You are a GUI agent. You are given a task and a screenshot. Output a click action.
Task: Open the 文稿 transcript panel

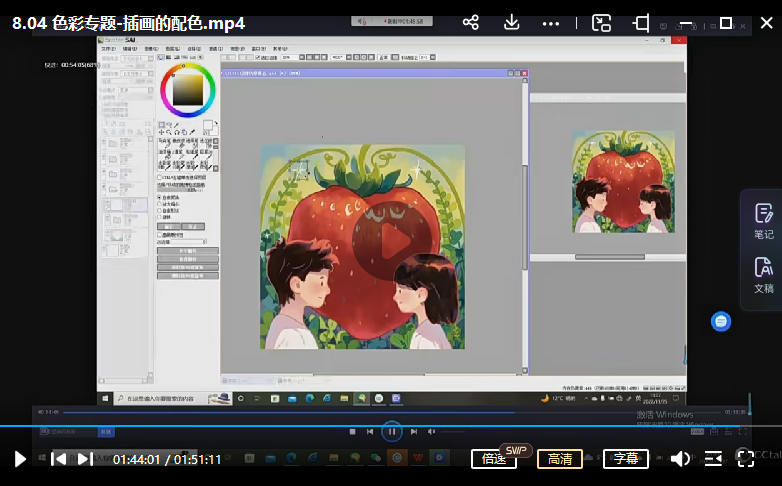(763, 274)
